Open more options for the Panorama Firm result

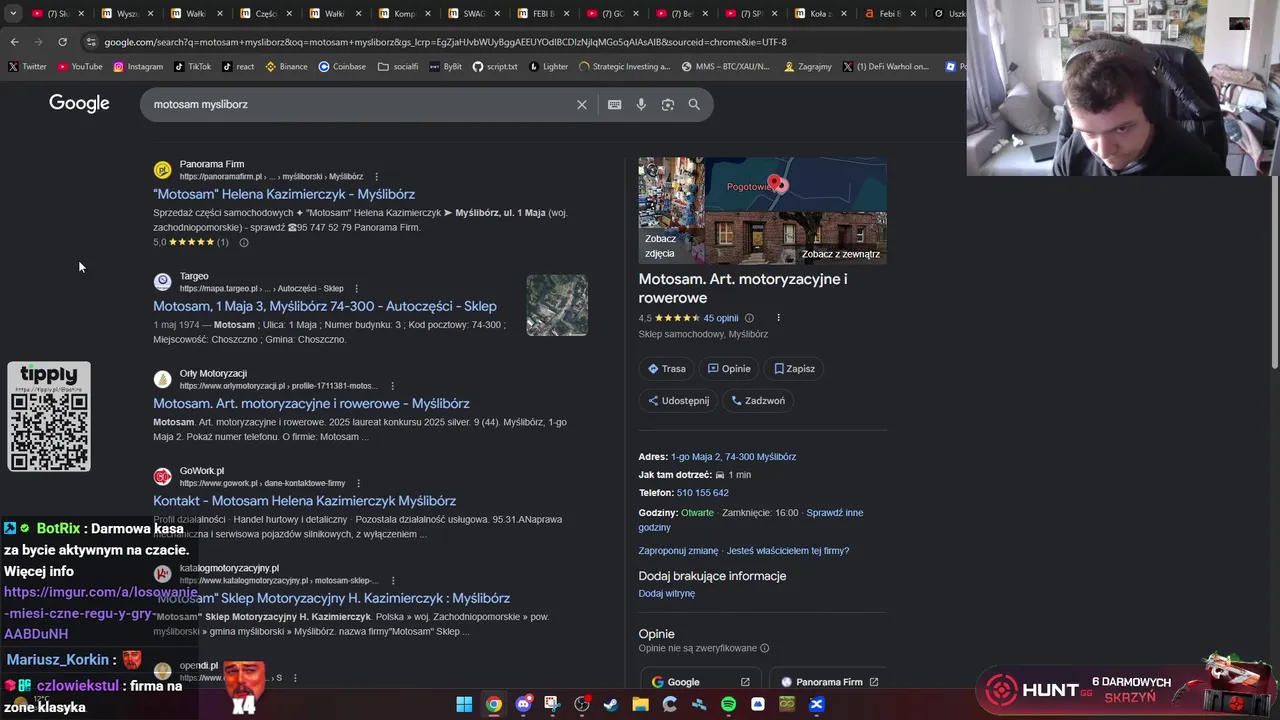pos(377,177)
